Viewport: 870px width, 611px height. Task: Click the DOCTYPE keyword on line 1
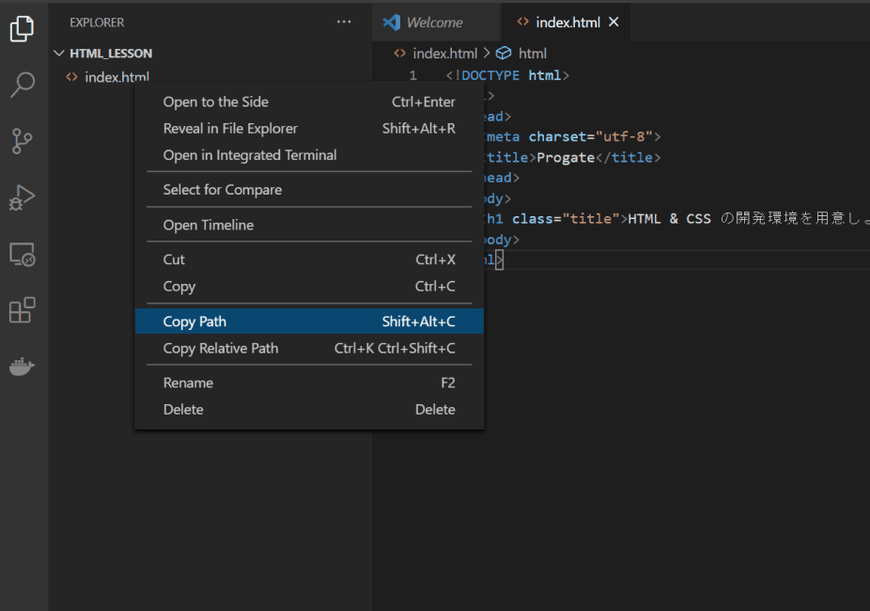point(490,75)
